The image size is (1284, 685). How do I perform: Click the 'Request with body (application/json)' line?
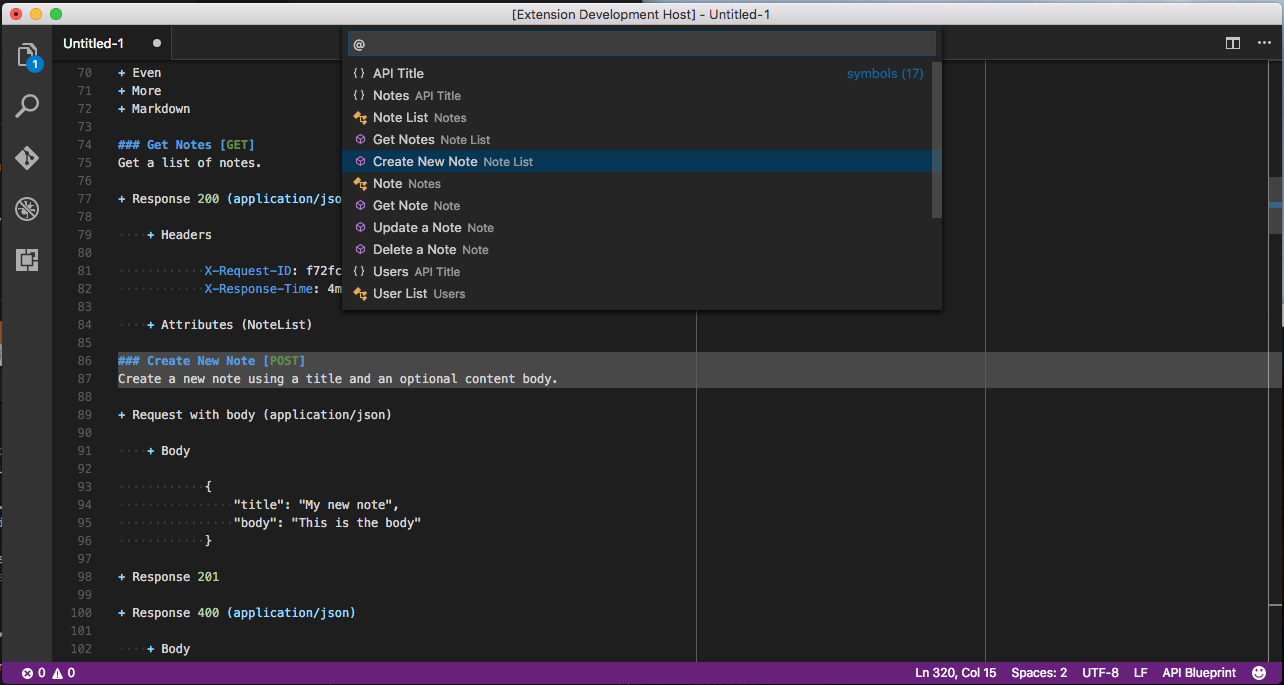click(x=255, y=415)
